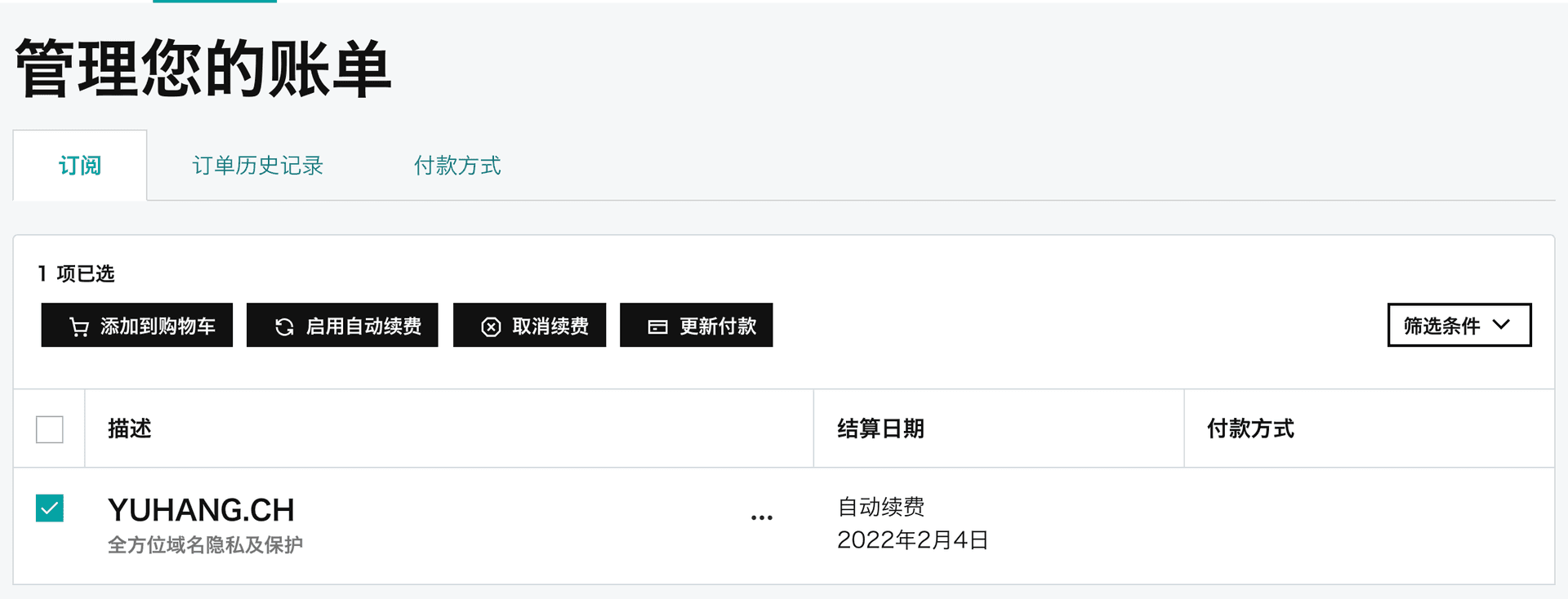1568x599 pixels.
Task: Open the 筛选条件 filter dropdown
Action: [x=1458, y=326]
